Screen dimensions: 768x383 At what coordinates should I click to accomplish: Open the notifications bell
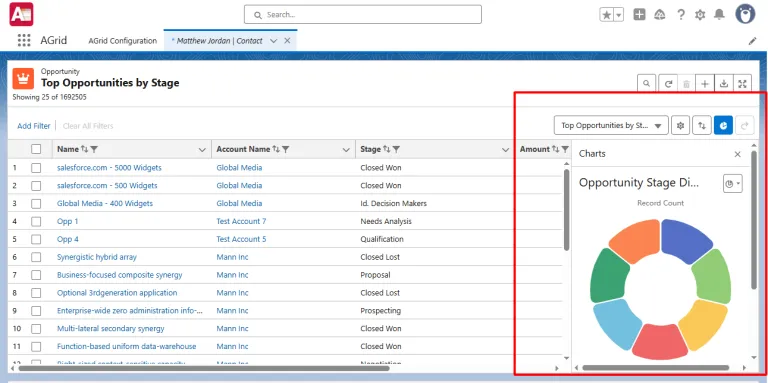point(719,15)
